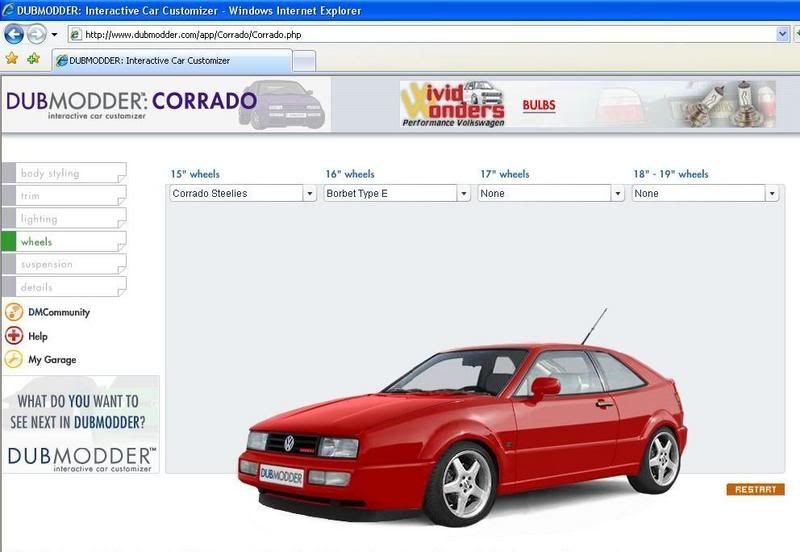Expand the address bar history dropdown
Image resolution: width=800 pixels, height=552 pixels.
tap(782, 34)
